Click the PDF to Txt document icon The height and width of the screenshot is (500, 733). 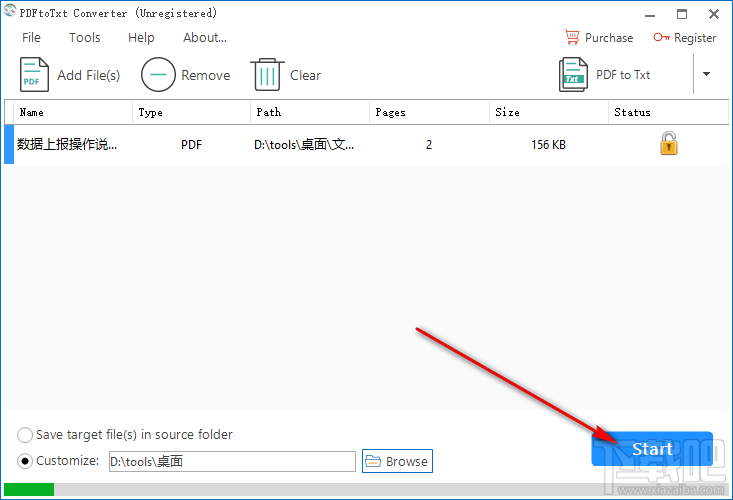point(573,74)
